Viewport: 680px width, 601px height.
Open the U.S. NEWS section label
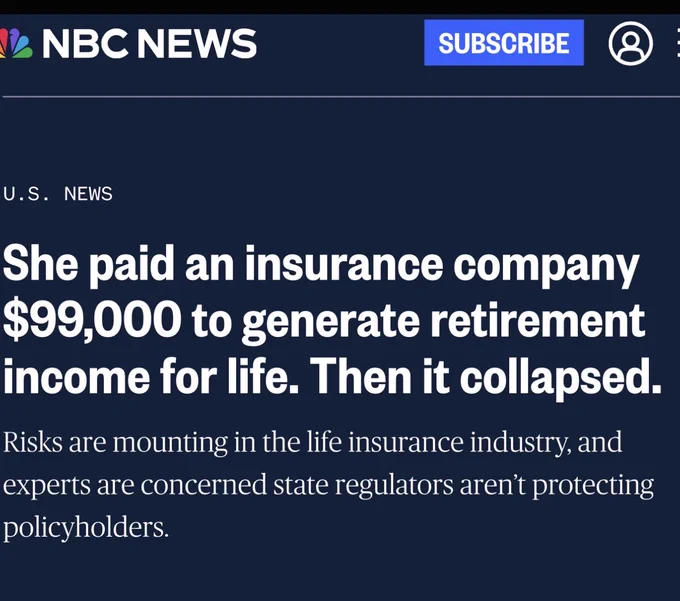(58, 194)
